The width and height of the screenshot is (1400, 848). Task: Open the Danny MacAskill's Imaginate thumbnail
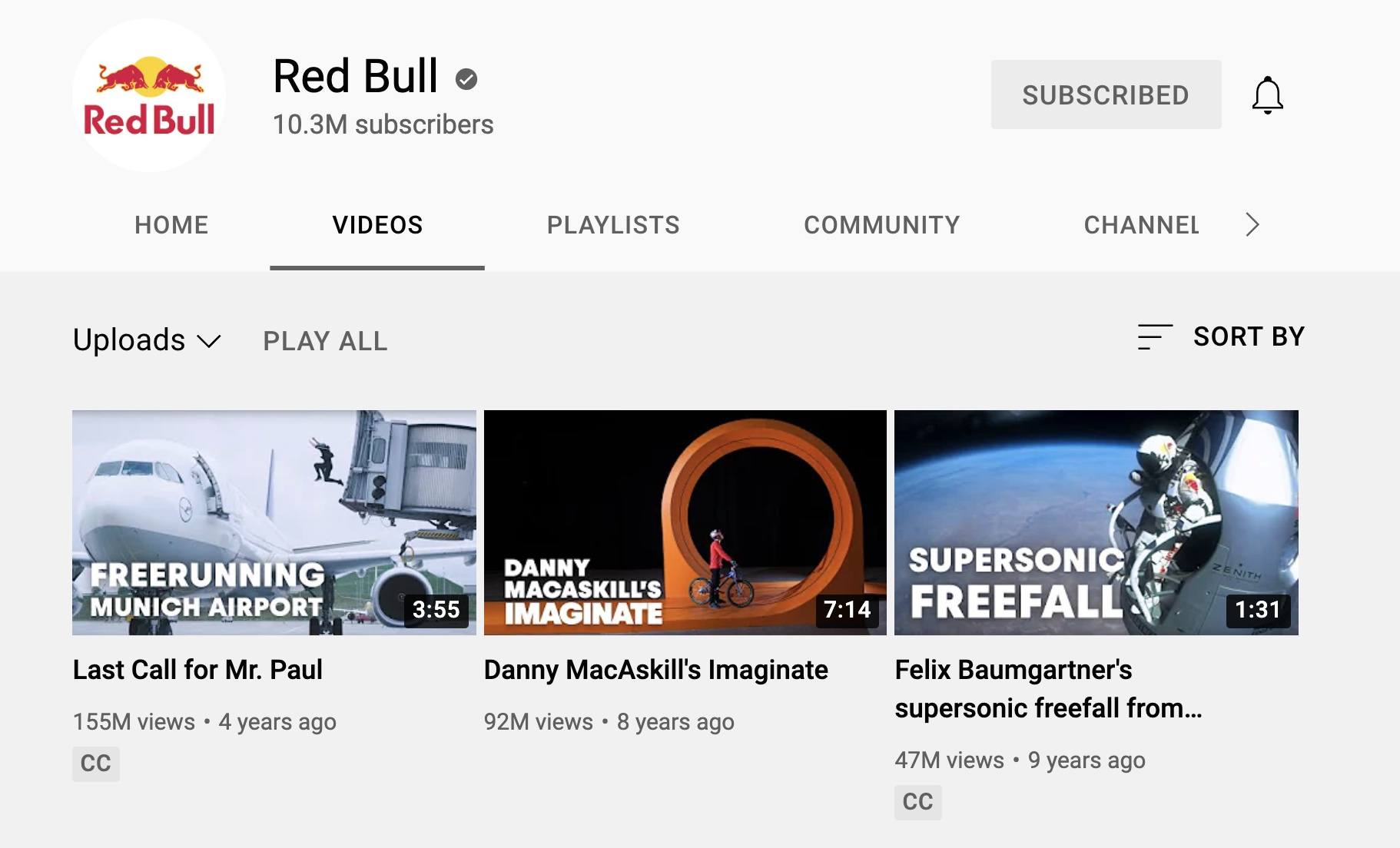pyautogui.click(x=685, y=522)
